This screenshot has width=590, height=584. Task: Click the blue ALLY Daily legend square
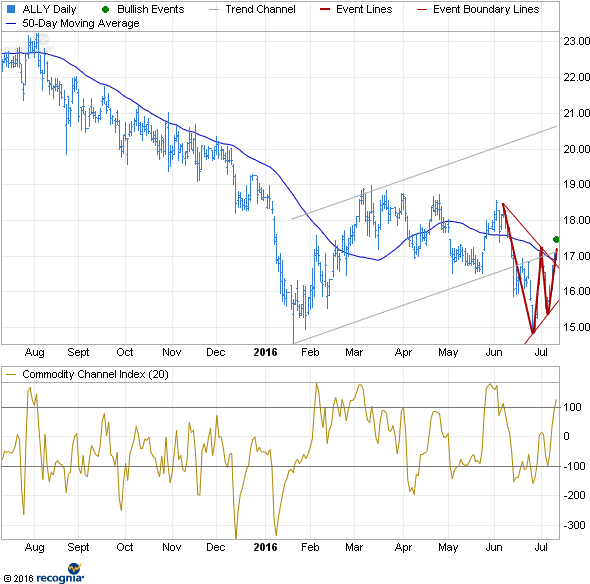point(11,9)
